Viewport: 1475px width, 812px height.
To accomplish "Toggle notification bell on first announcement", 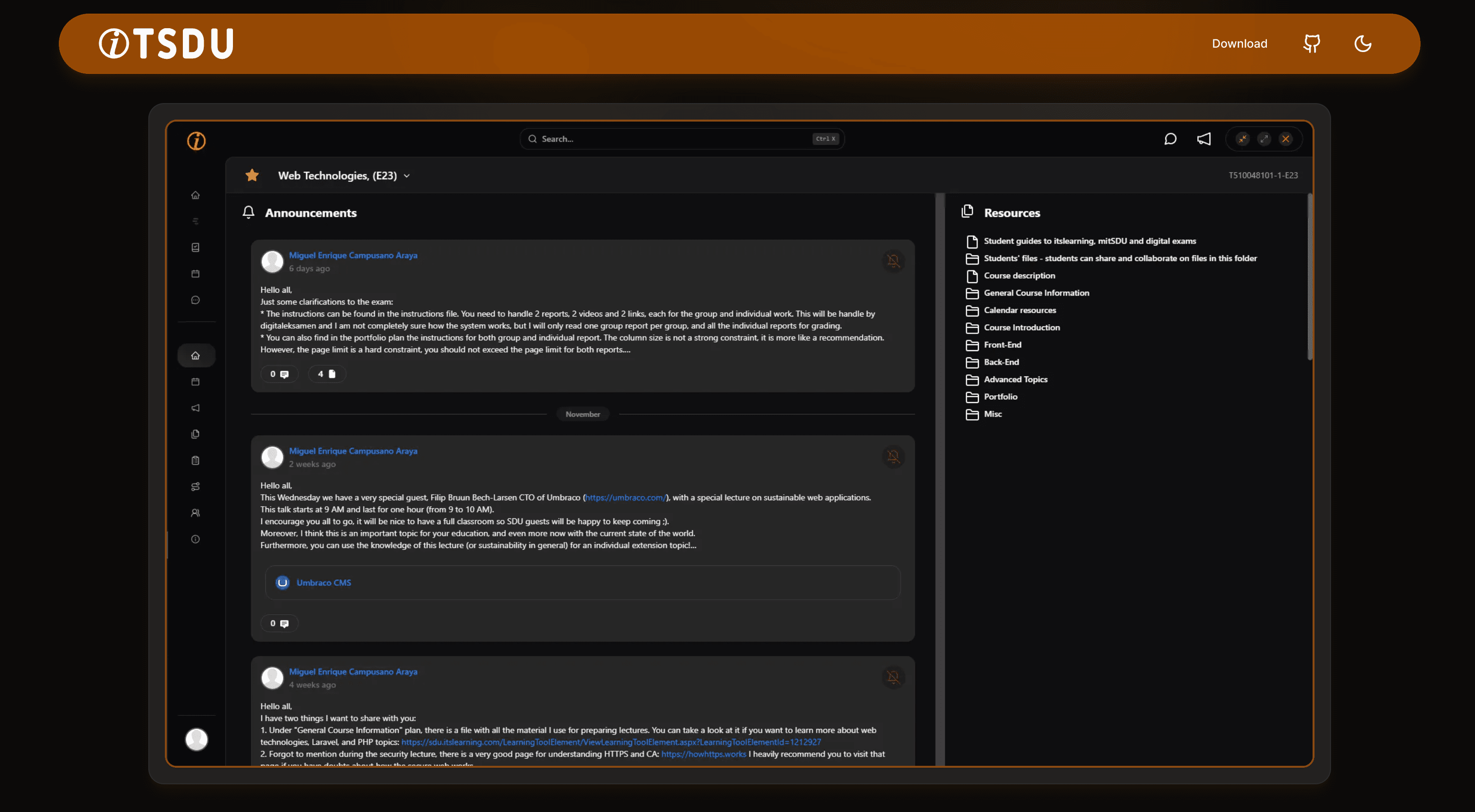I will point(893,261).
